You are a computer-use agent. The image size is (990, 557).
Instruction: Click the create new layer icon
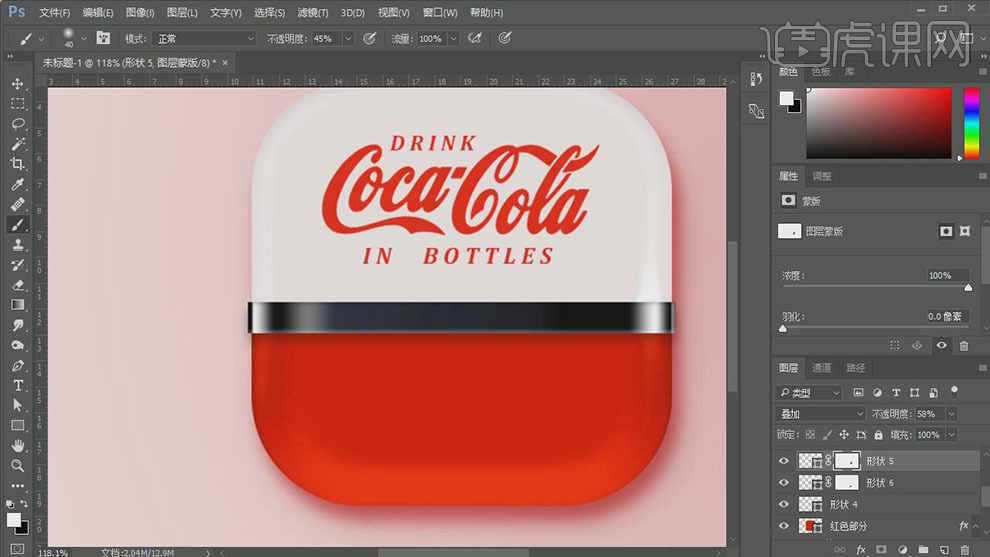[946, 549]
